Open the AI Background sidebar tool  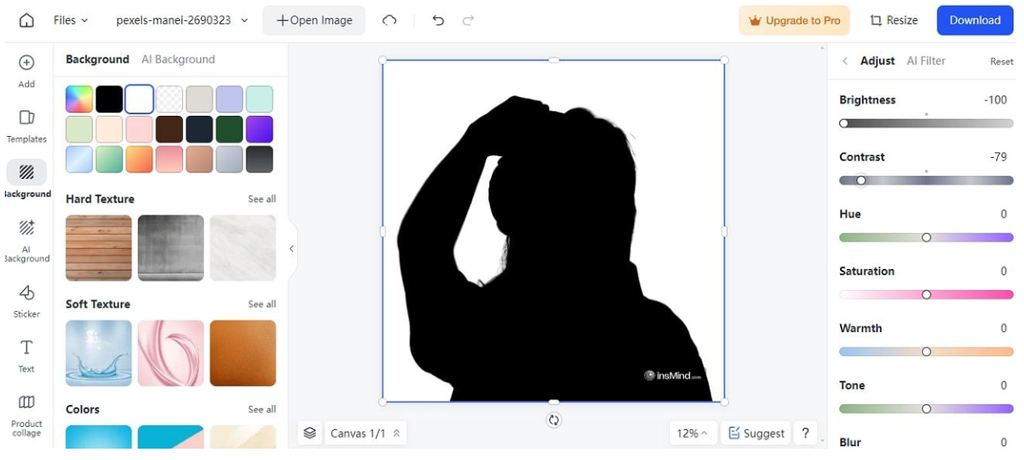pyautogui.click(x=26, y=240)
